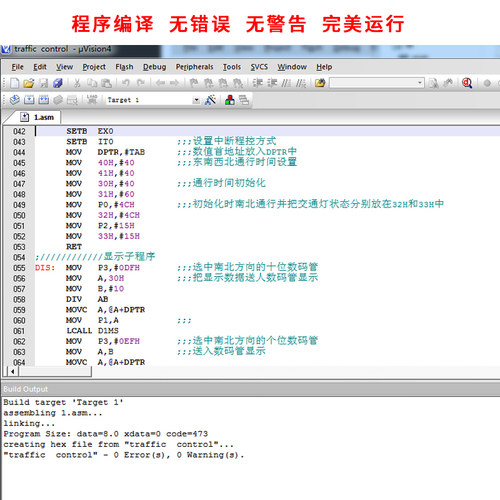Open the Tools menu
Viewport: 500px width, 500px height.
tap(232, 67)
